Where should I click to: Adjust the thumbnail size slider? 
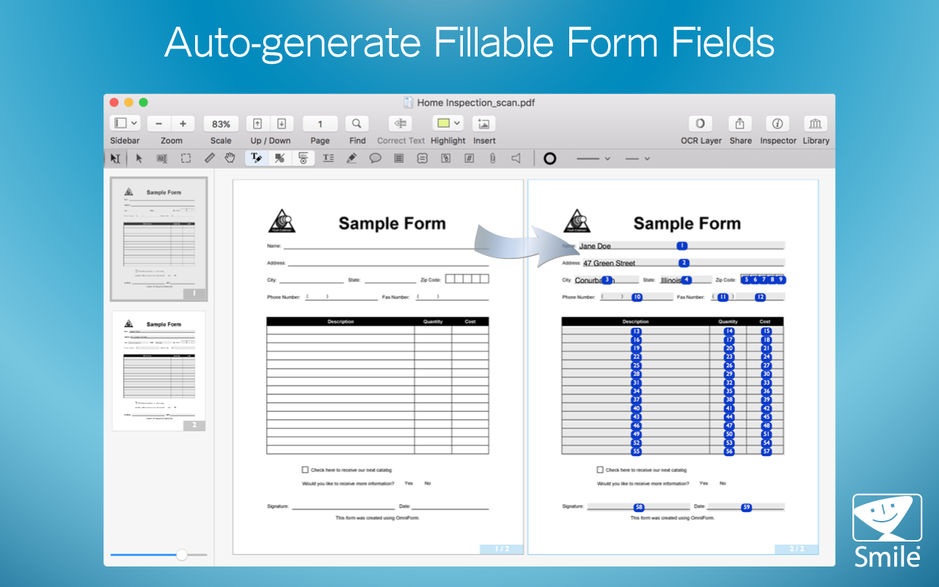tap(180, 554)
